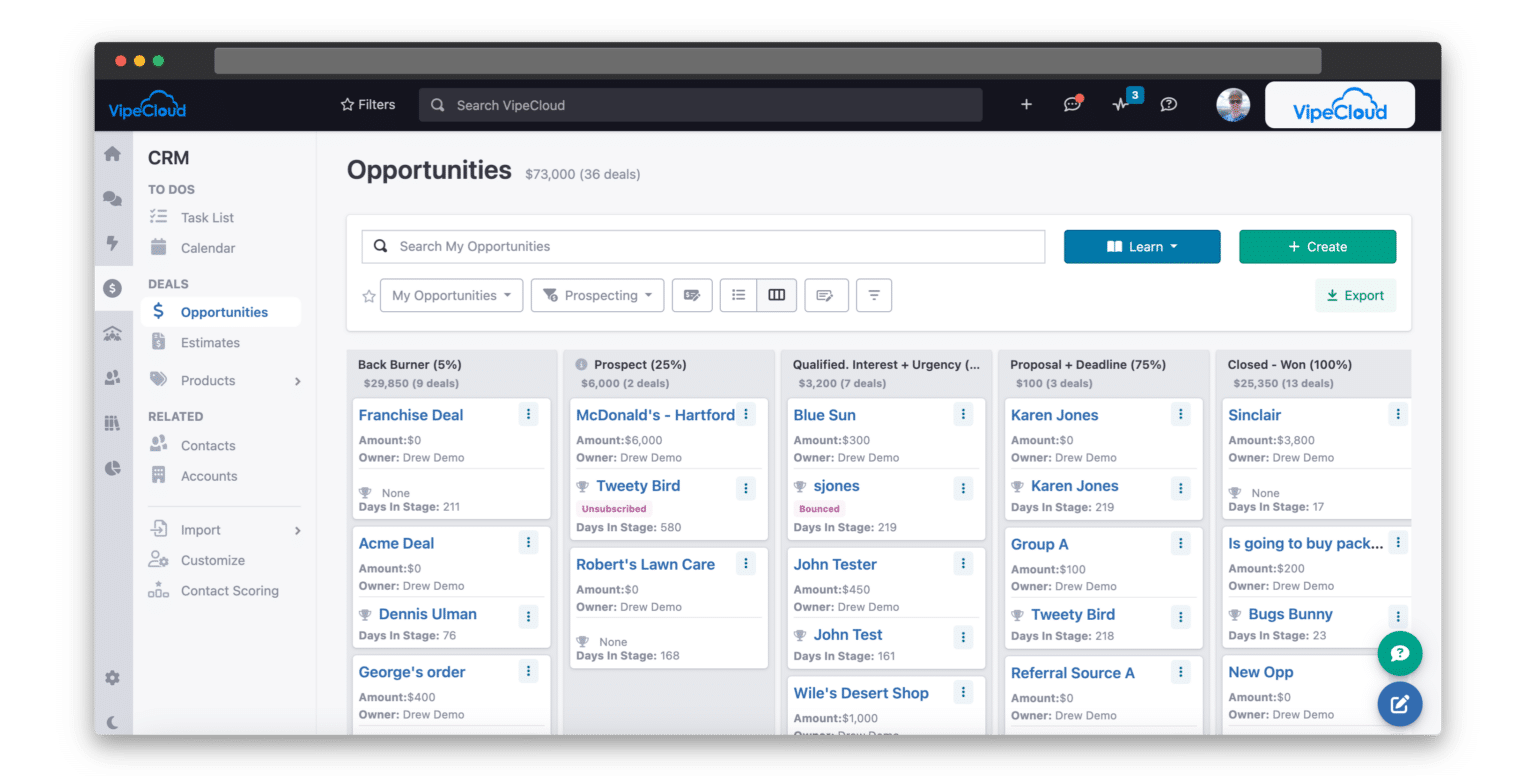The height and width of the screenshot is (777, 1536).
Task: Click the plus icon in the top bar
Action: (x=1026, y=104)
